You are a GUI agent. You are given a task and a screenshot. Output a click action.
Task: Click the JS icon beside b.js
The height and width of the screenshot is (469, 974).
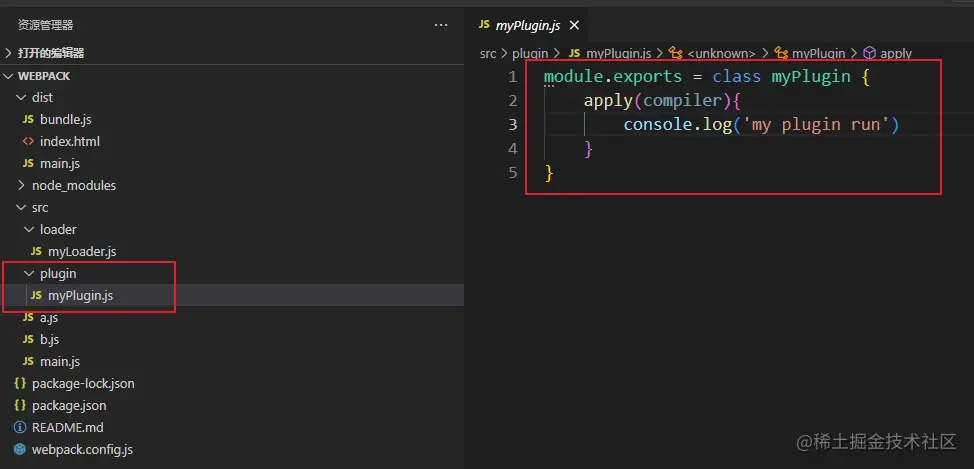coord(28,340)
